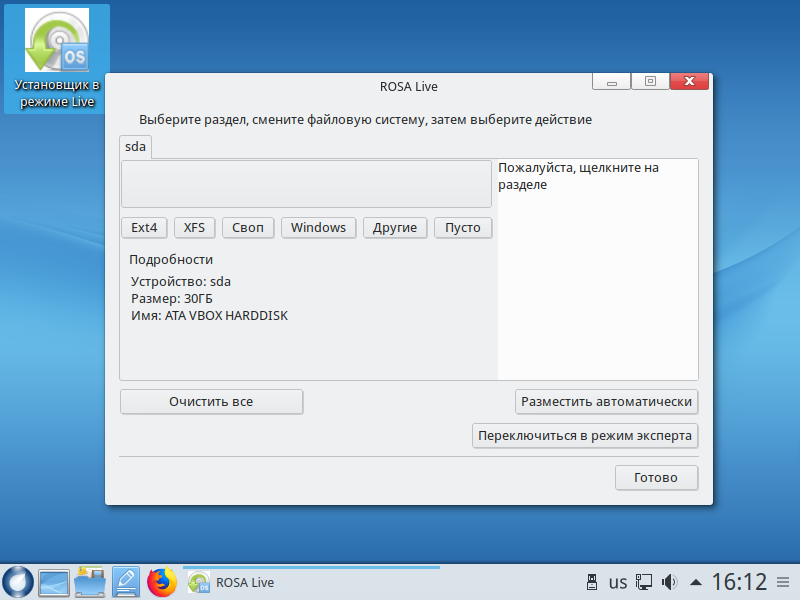The height and width of the screenshot is (600, 800).
Task: Click the USB device tray icon
Action: pos(590,582)
